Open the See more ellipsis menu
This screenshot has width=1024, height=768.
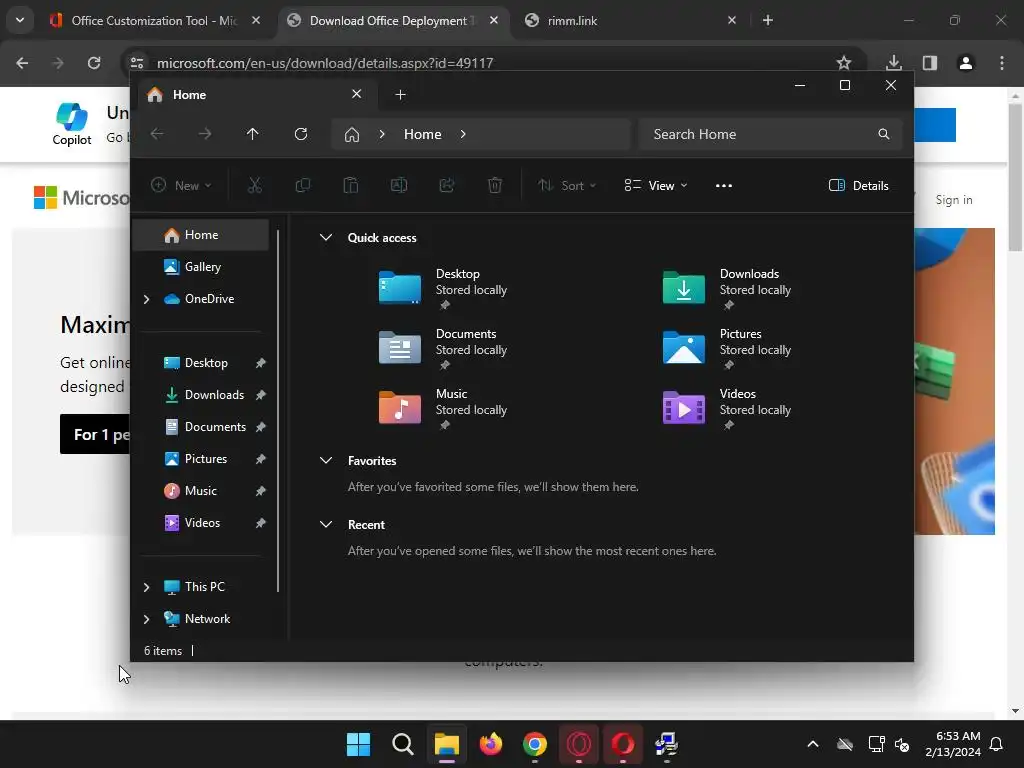(x=724, y=185)
